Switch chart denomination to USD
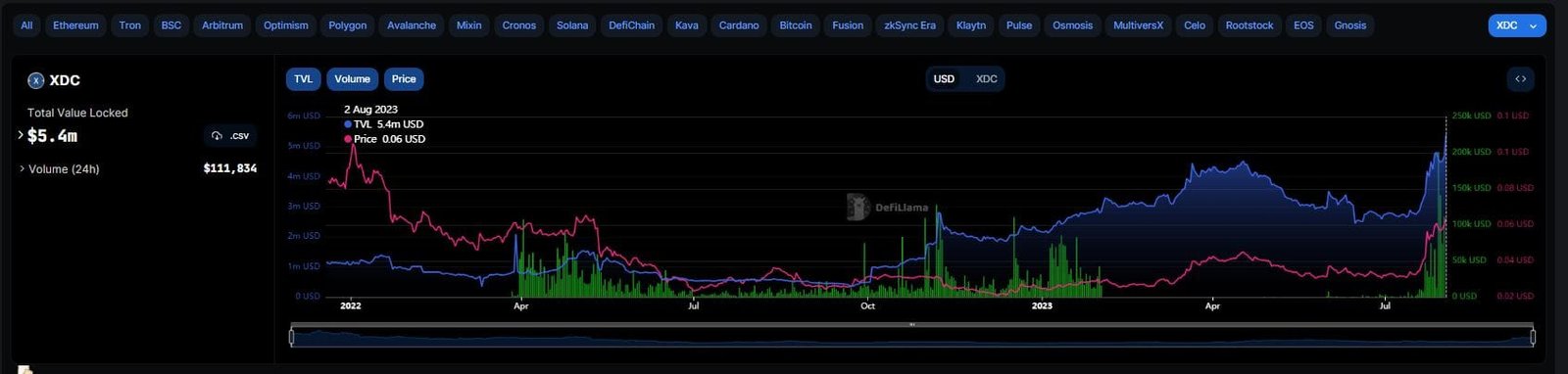The height and width of the screenshot is (374, 1568). point(944,79)
